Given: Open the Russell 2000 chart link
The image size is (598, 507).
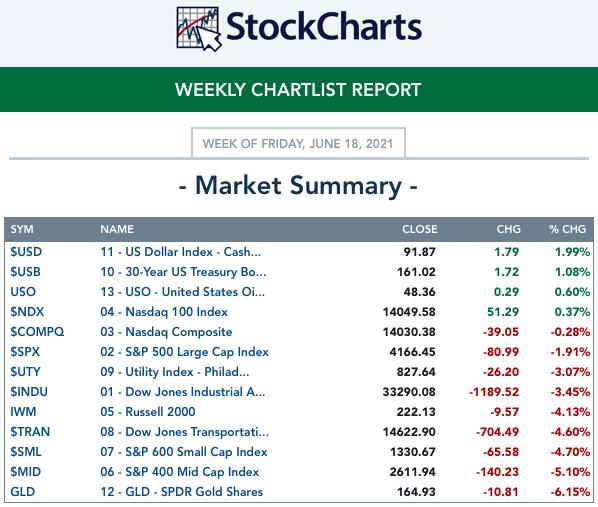Looking at the screenshot, I should 148,412.
